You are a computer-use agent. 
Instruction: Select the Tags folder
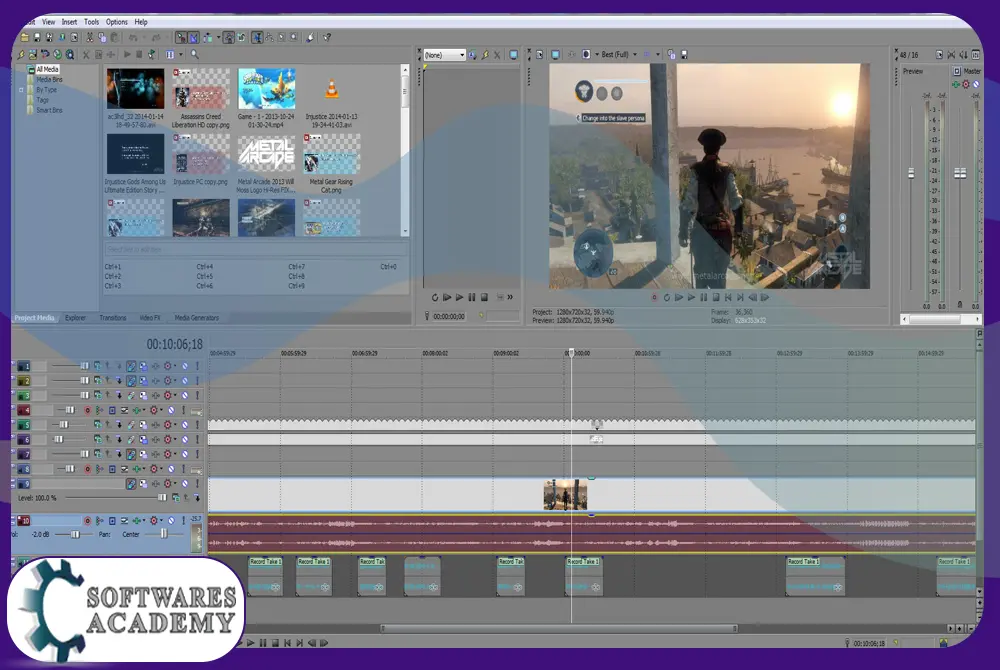pyautogui.click(x=42, y=100)
